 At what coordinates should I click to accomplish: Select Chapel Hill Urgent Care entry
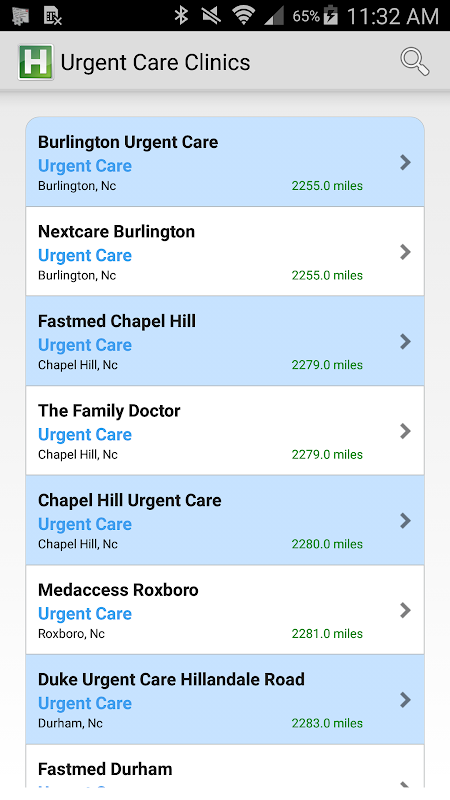point(225,520)
